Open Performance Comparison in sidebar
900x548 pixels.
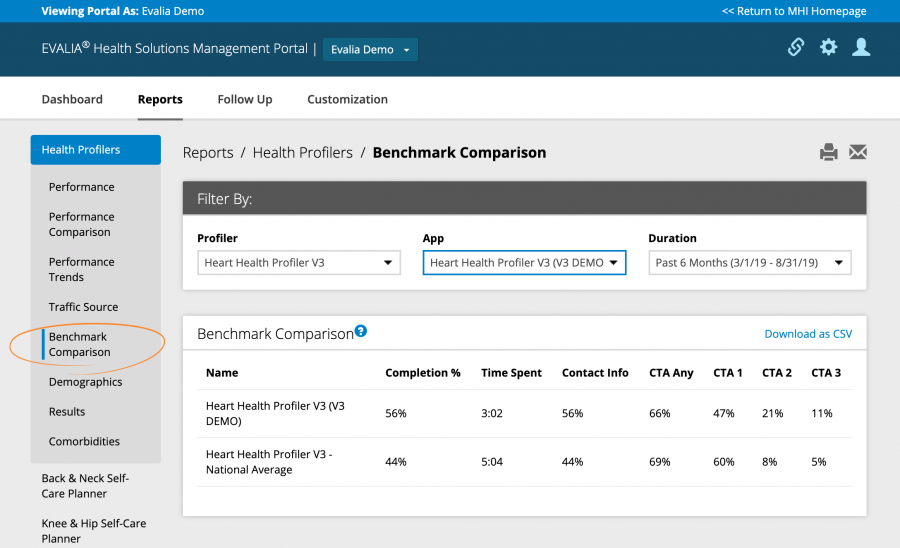tap(82, 224)
